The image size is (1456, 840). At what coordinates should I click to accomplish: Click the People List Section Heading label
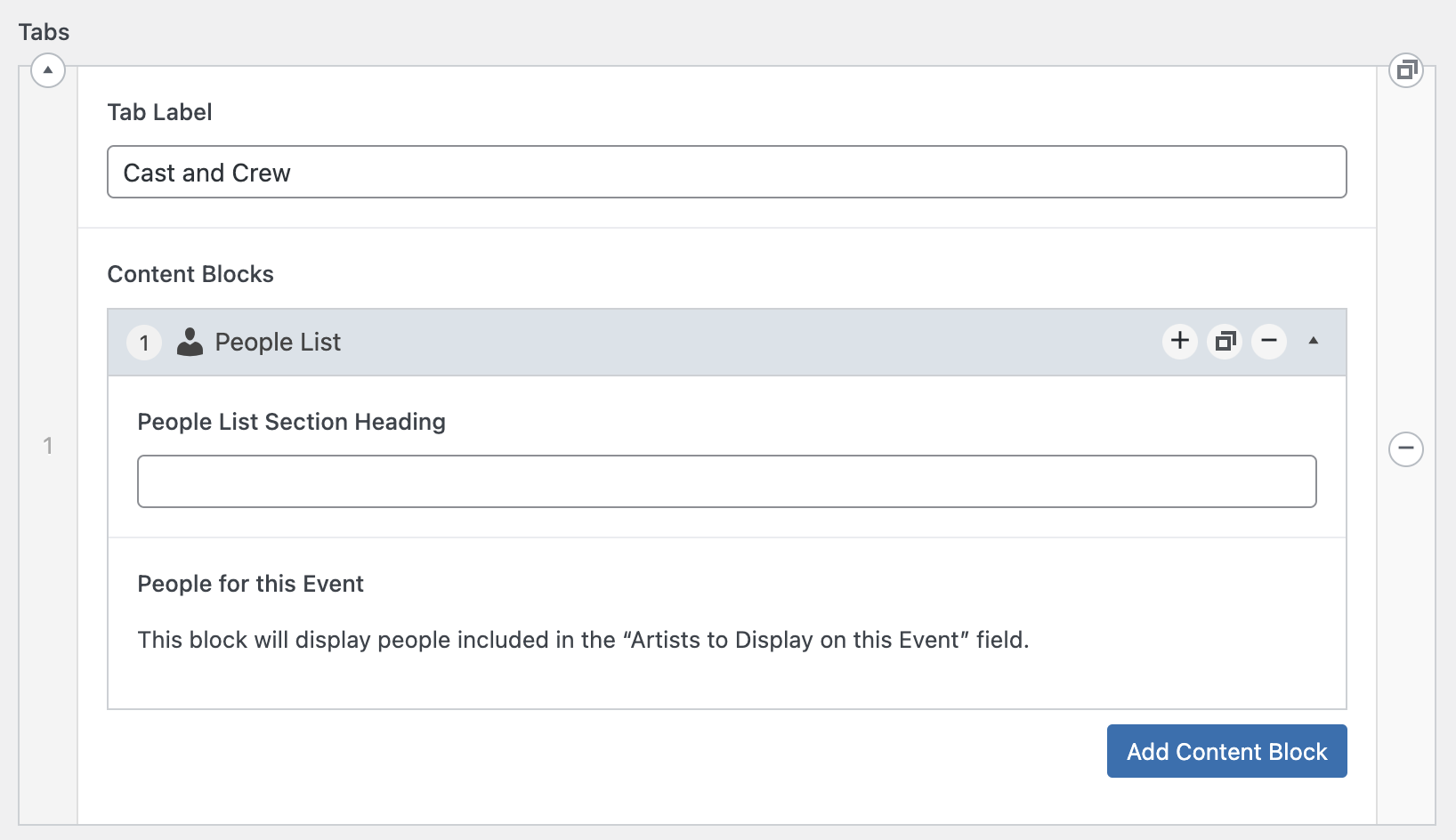[x=291, y=422]
